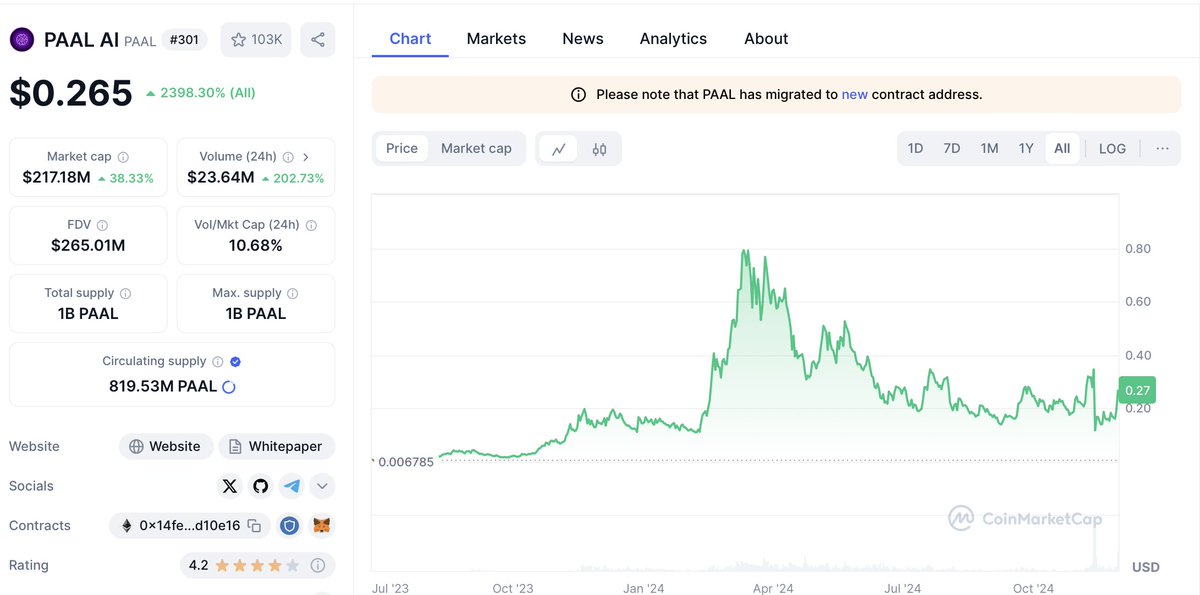Open PAAL AI's X profile

[x=229, y=485]
